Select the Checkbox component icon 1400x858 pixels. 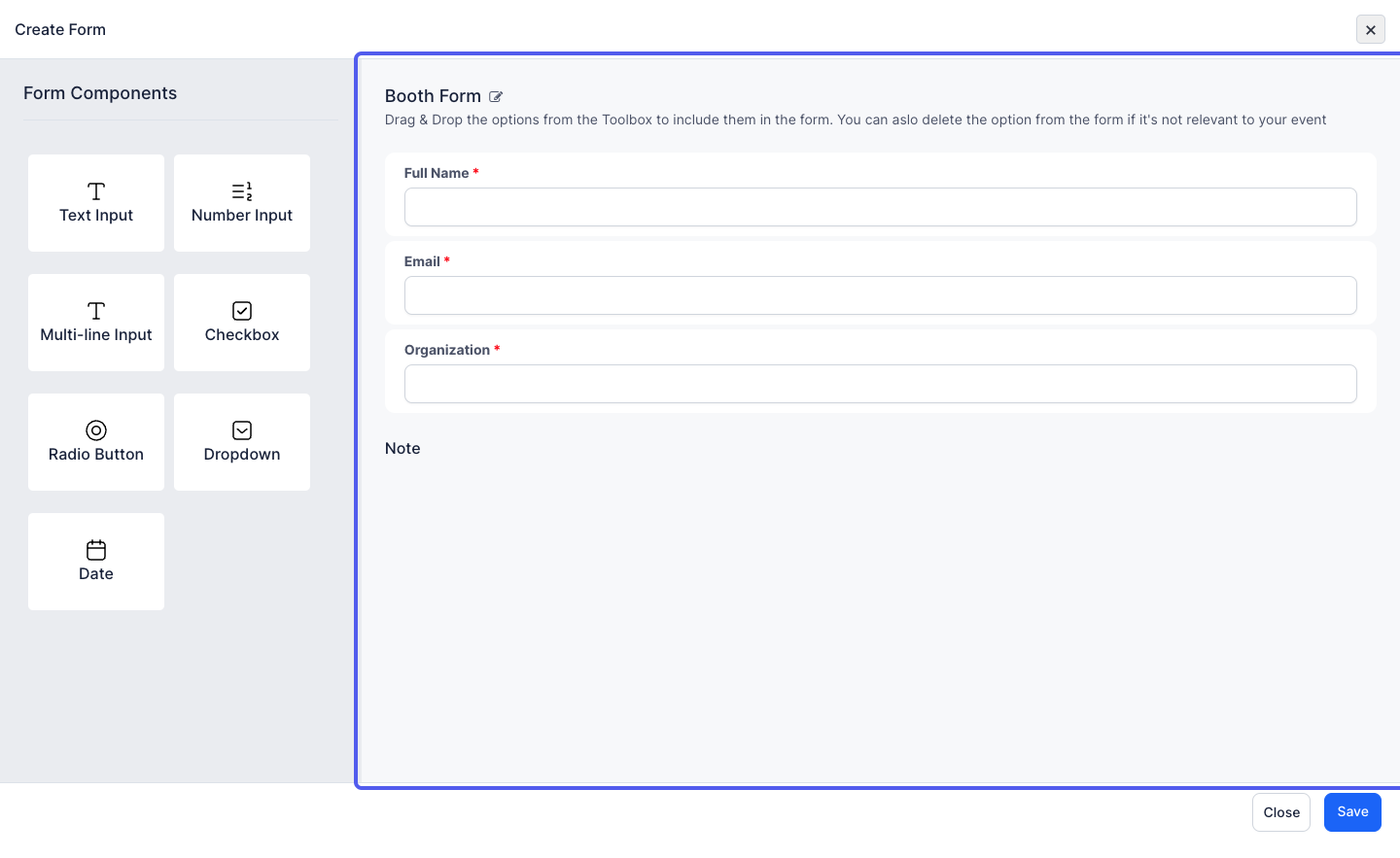coord(242,311)
